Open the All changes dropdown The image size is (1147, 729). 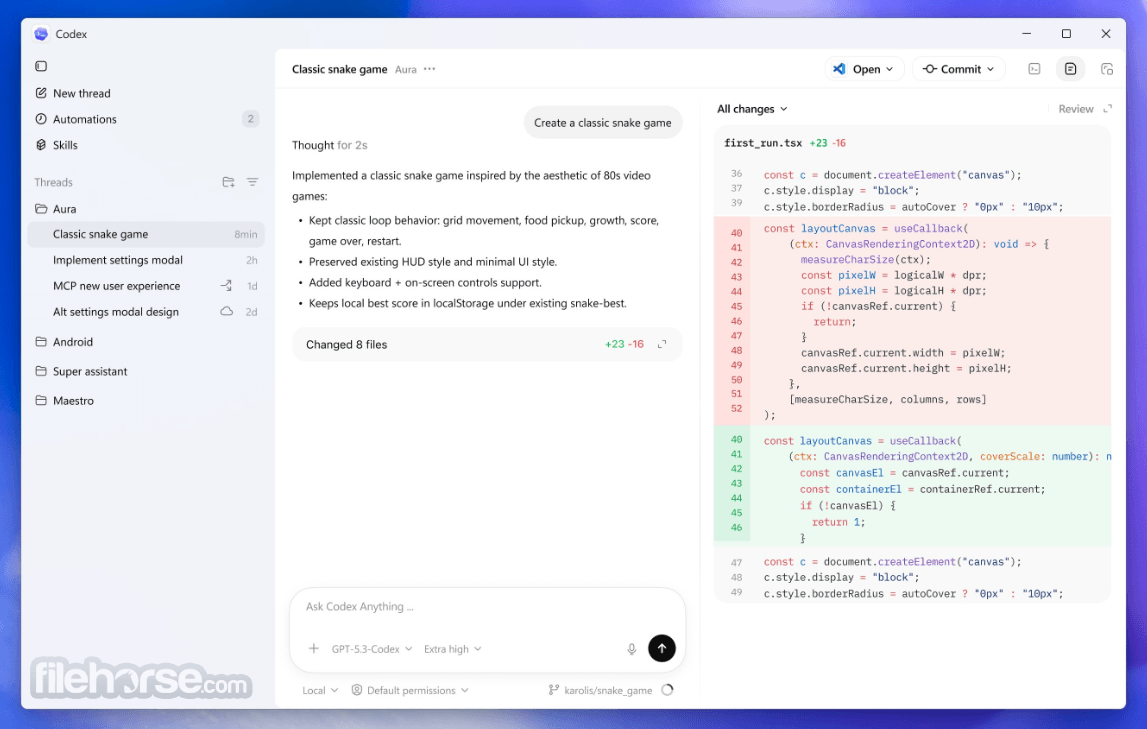pyautogui.click(x=752, y=109)
